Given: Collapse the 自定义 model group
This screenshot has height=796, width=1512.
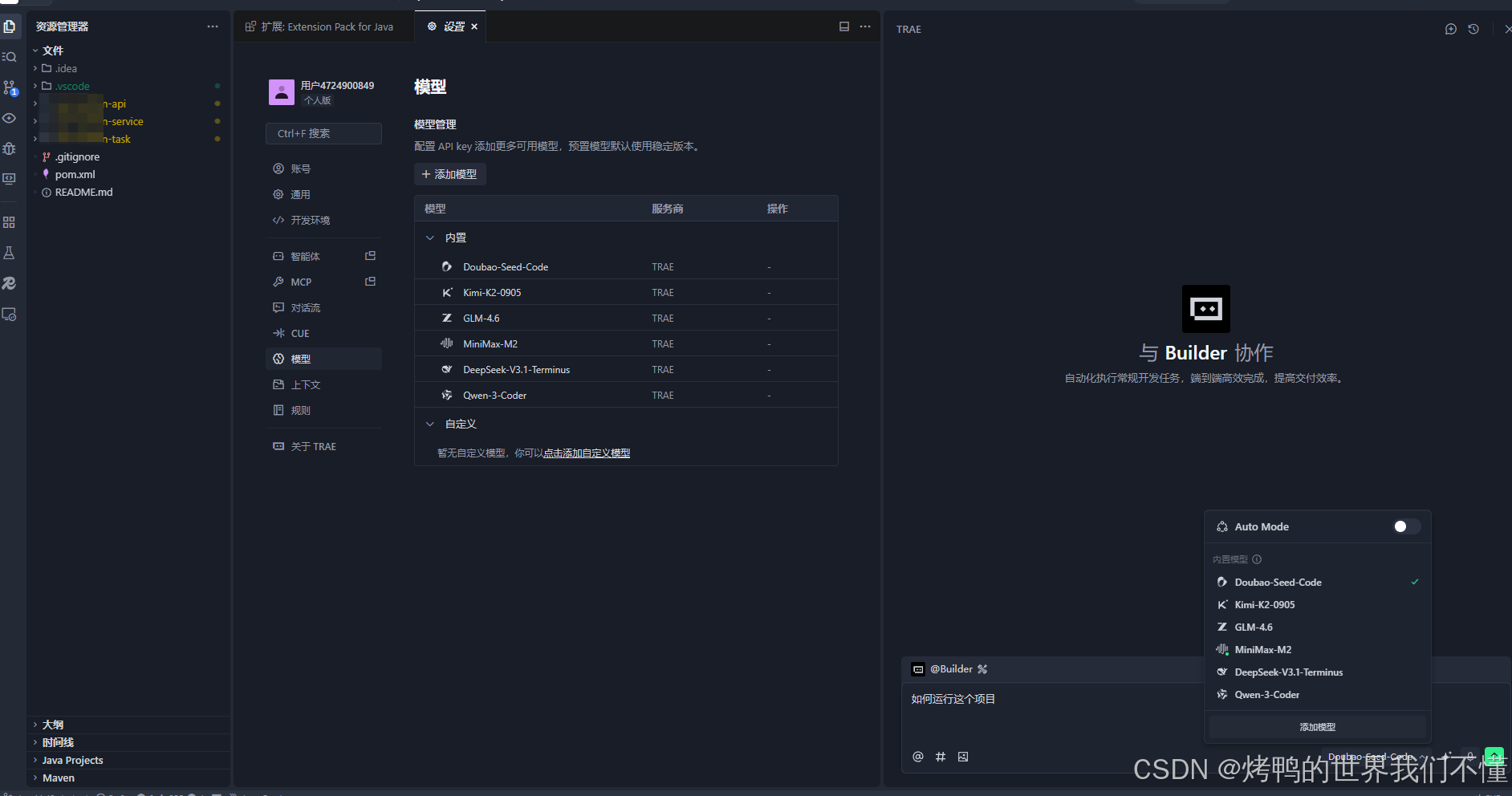Looking at the screenshot, I should click(430, 424).
